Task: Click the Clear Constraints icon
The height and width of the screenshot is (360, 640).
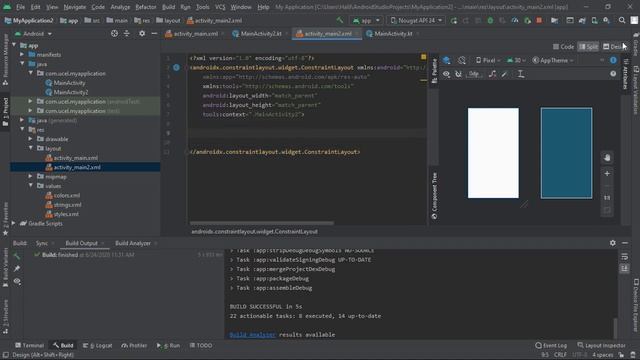Action: click(493, 74)
